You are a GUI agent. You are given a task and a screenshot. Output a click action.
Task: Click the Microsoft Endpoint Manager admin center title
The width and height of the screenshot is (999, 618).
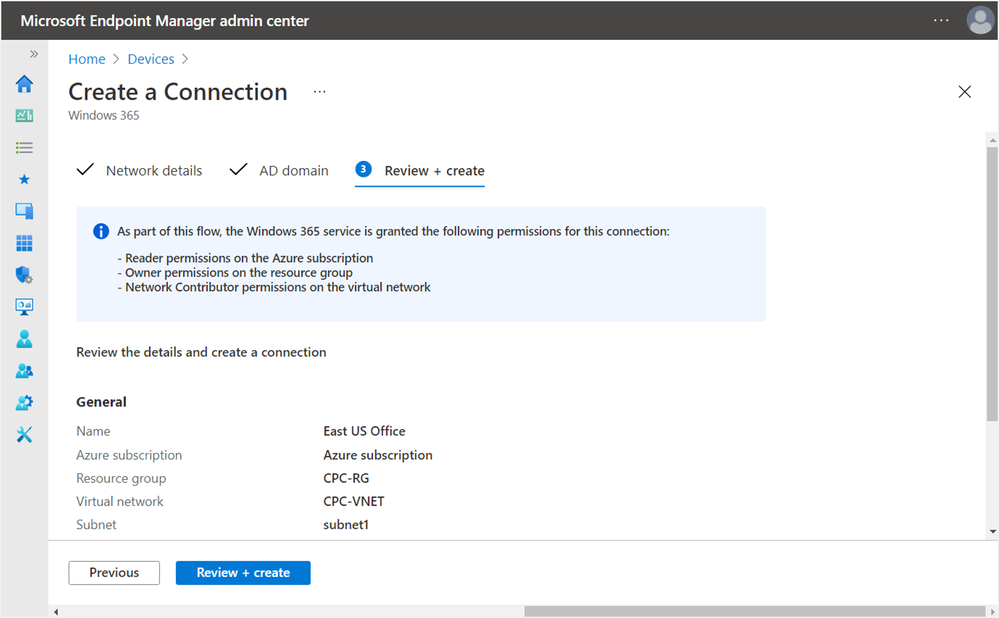pos(164,21)
